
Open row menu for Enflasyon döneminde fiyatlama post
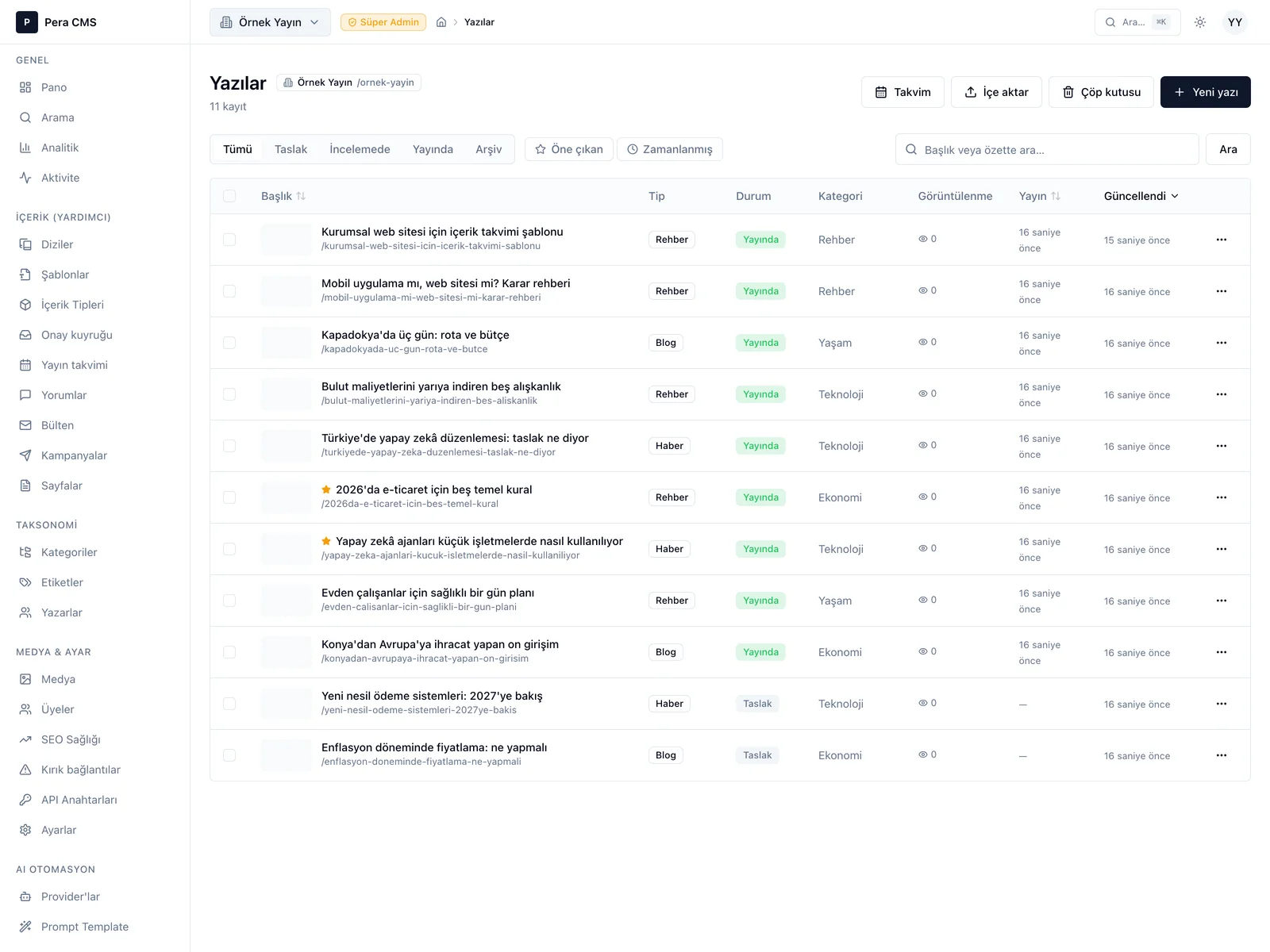[x=1222, y=755]
